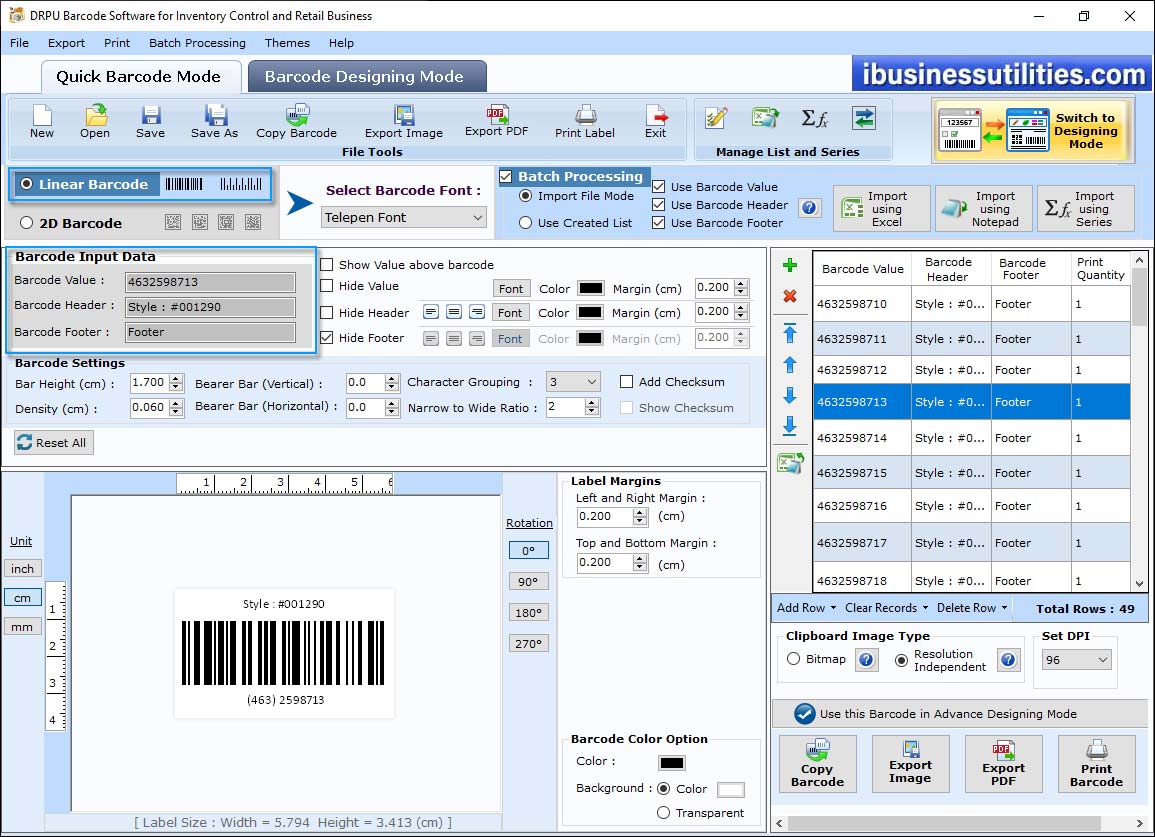Set rotation to 90° button

tap(528, 581)
